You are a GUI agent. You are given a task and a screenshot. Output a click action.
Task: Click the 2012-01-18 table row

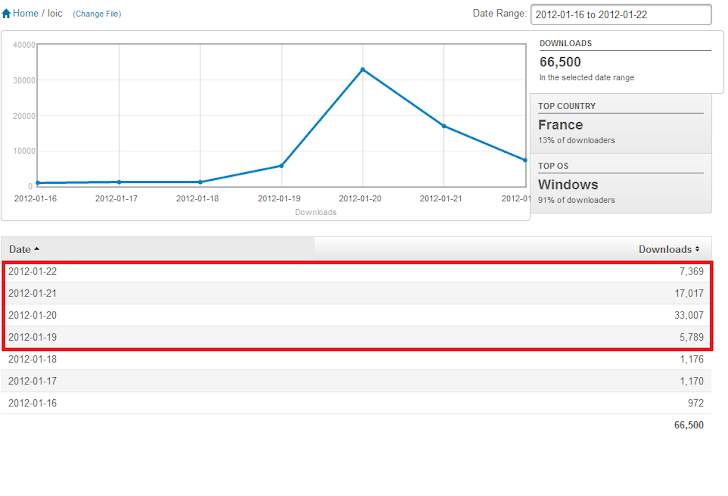(x=357, y=359)
